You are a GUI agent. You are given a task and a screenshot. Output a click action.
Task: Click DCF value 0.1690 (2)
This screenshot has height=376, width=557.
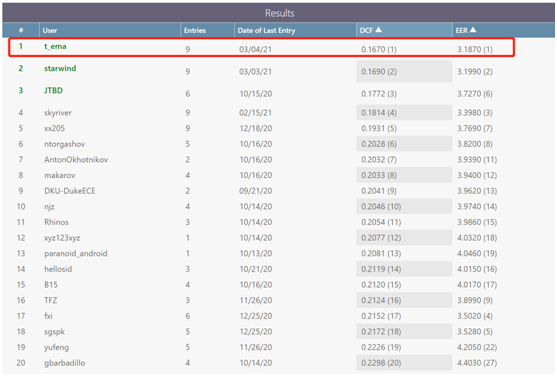click(379, 71)
